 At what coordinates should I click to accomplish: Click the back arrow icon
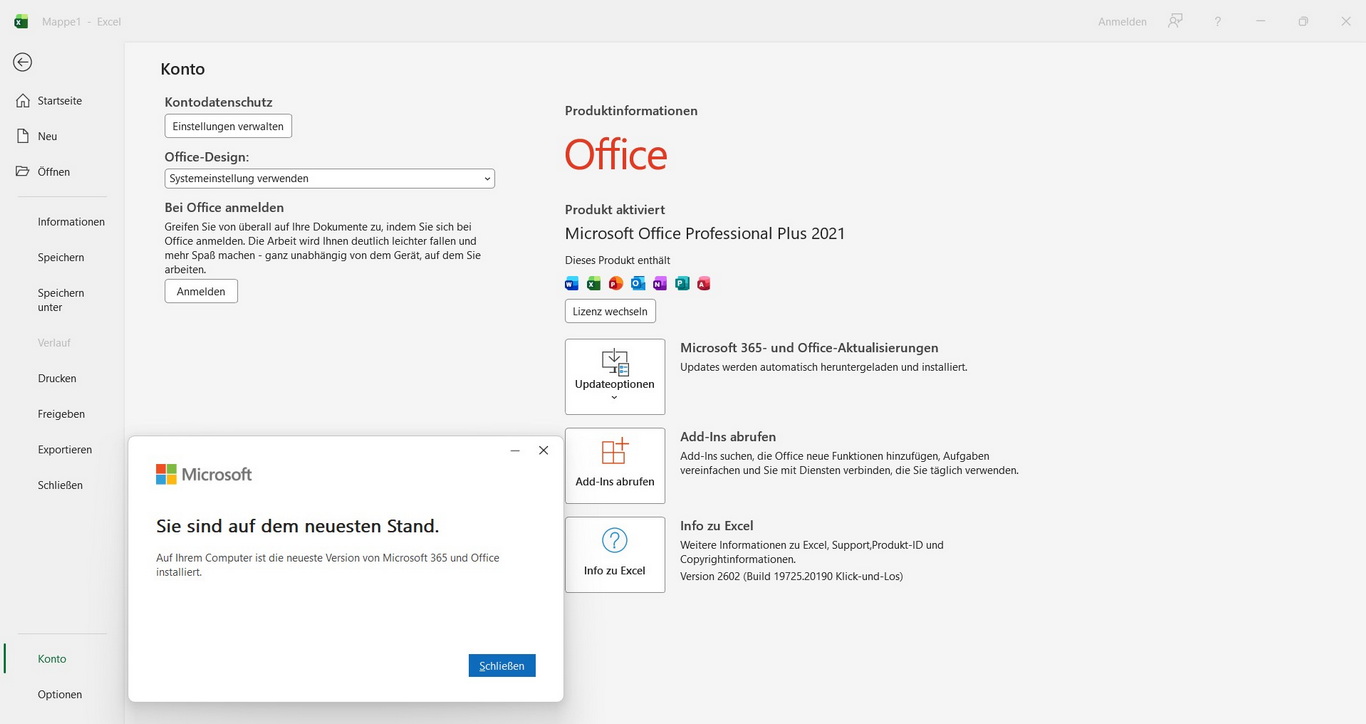click(x=22, y=62)
